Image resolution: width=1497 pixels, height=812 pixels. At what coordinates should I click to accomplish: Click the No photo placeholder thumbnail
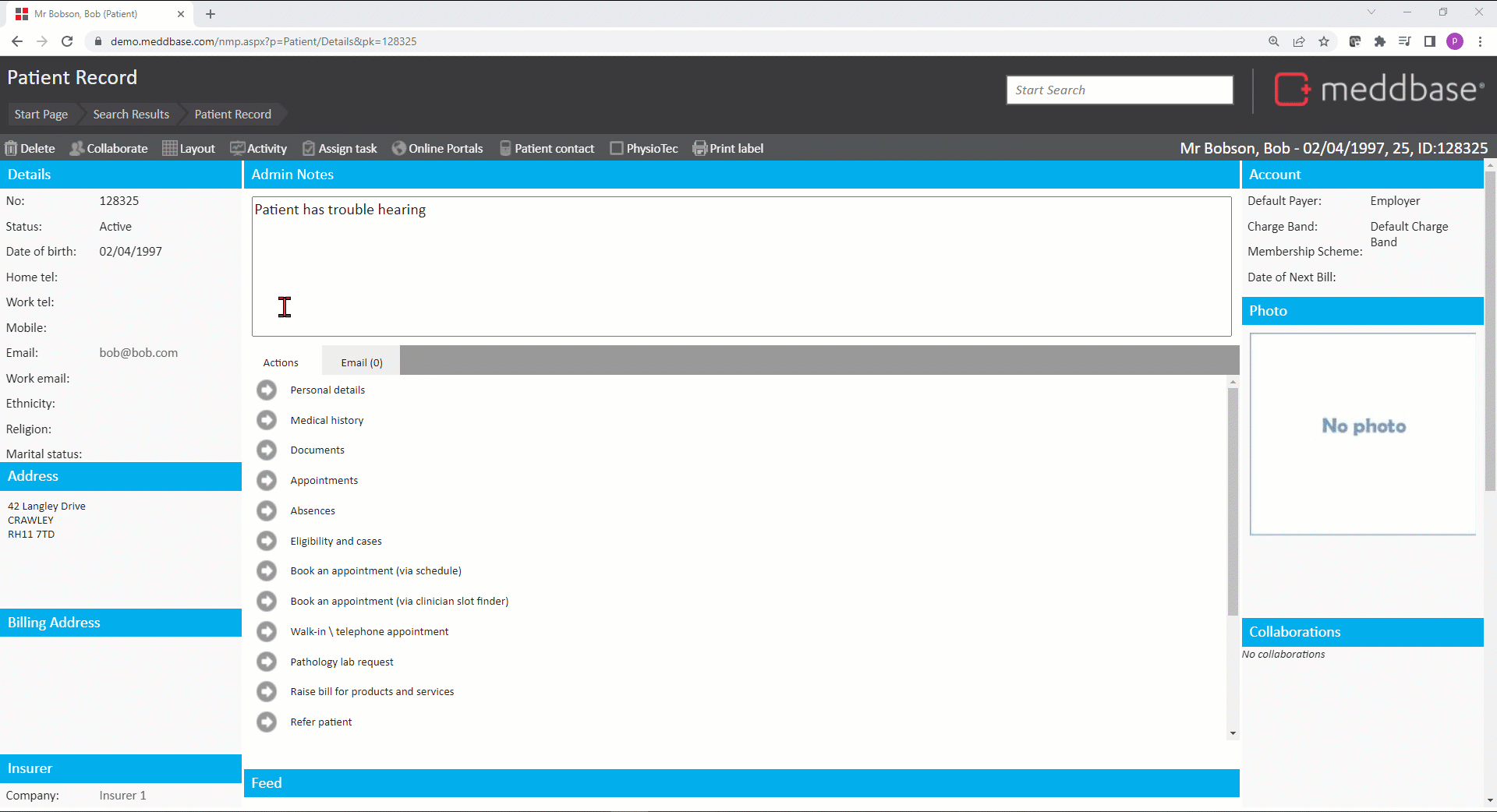click(x=1363, y=433)
